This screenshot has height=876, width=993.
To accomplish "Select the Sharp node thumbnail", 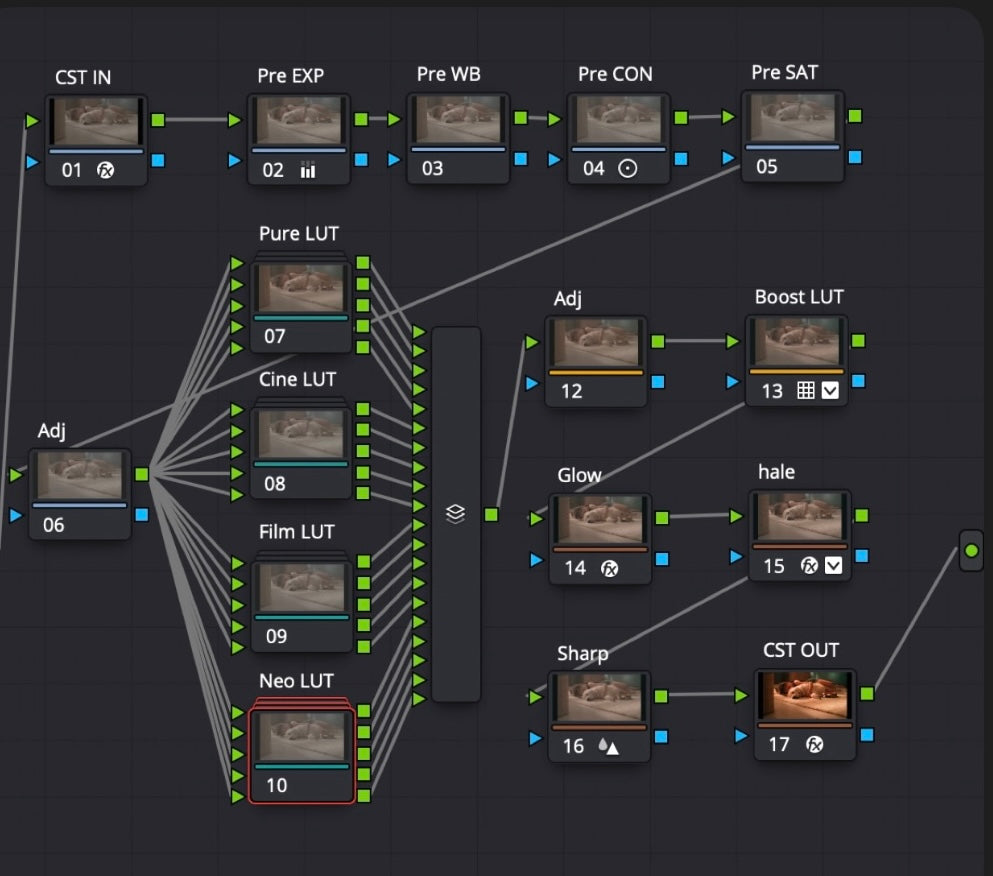I will 600,697.
